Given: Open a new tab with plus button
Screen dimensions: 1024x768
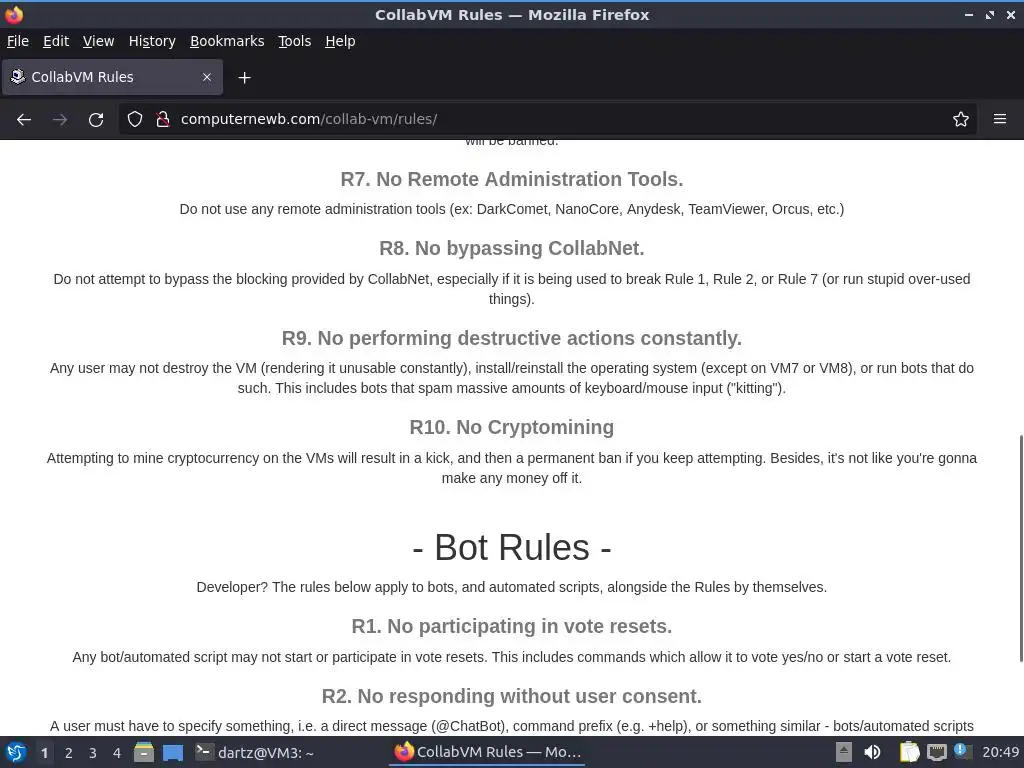Looking at the screenshot, I should (x=244, y=78).
